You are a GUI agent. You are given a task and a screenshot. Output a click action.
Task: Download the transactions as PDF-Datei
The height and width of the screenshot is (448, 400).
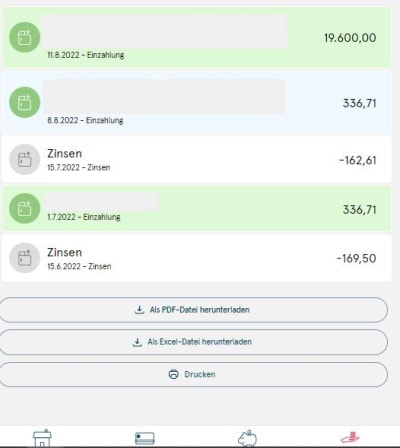pos(193,310)
